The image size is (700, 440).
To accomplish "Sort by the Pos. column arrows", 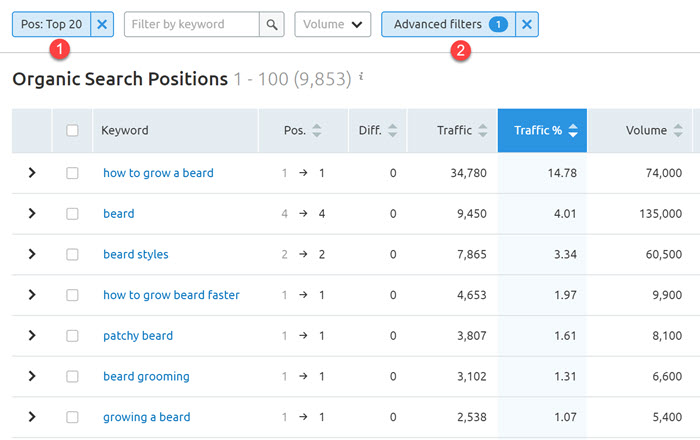I will pos(317,130).
